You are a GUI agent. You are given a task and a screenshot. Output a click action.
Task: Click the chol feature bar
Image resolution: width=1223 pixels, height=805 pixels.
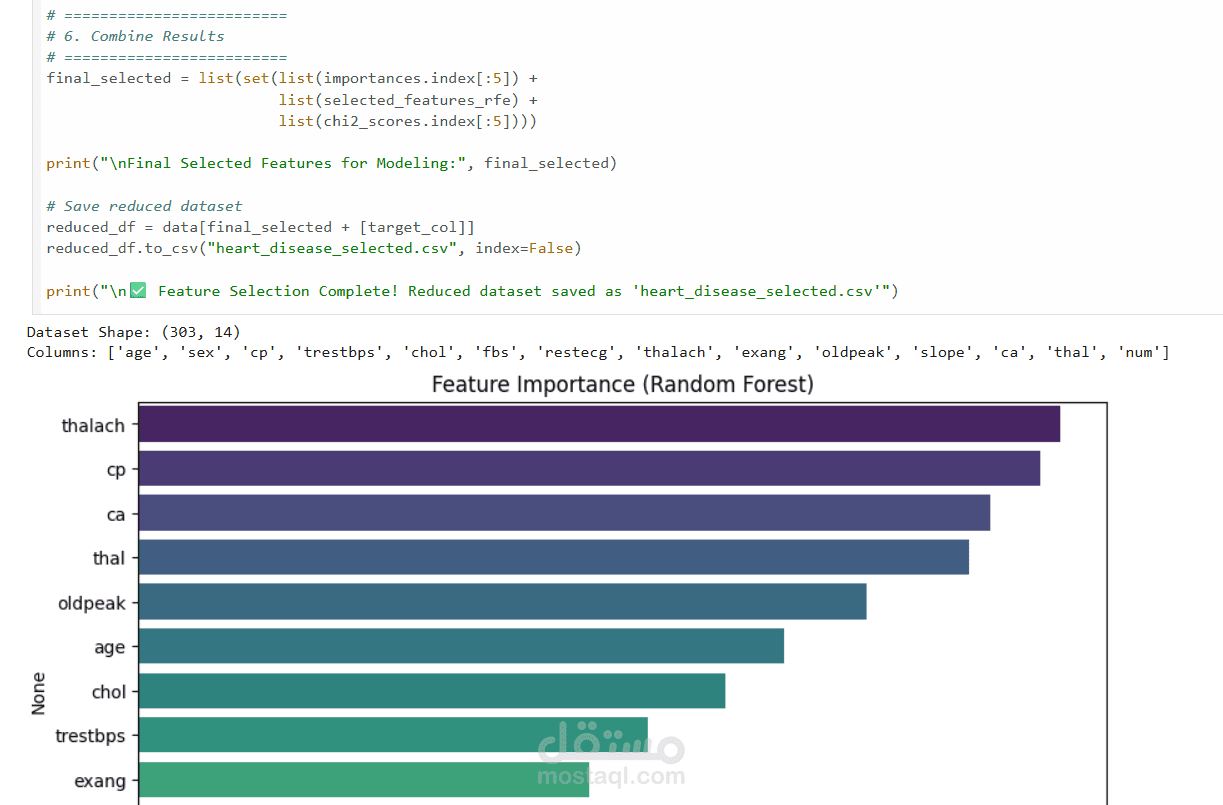point(431,691)
